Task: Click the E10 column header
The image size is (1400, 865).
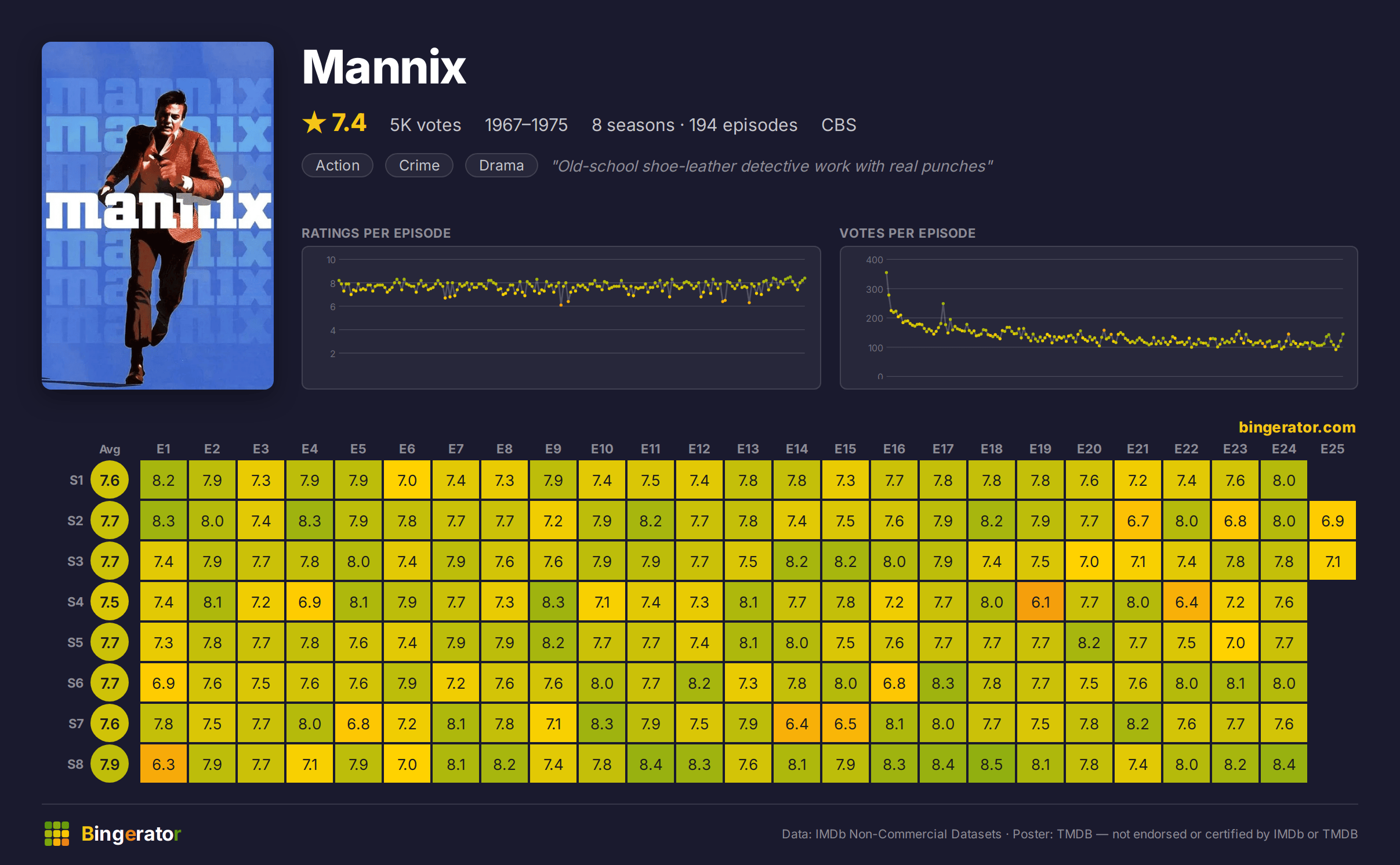Action: tap(602, 449)
